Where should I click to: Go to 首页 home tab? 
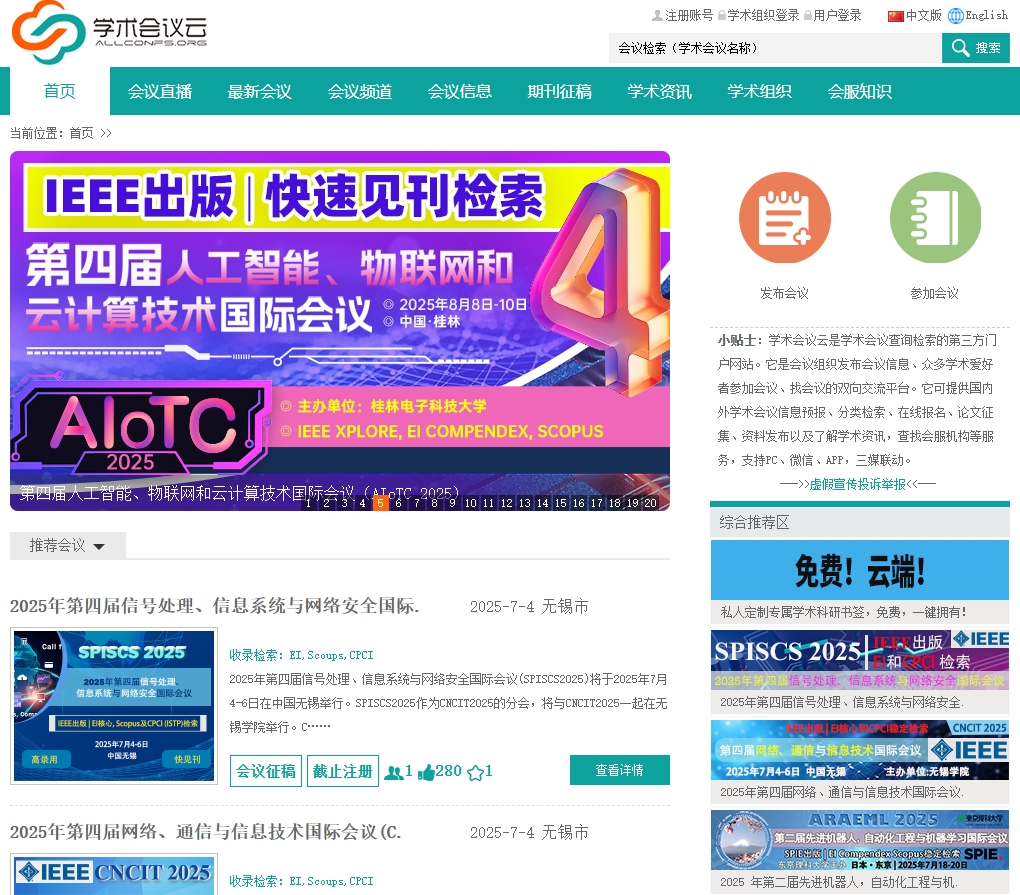[60, 91]
